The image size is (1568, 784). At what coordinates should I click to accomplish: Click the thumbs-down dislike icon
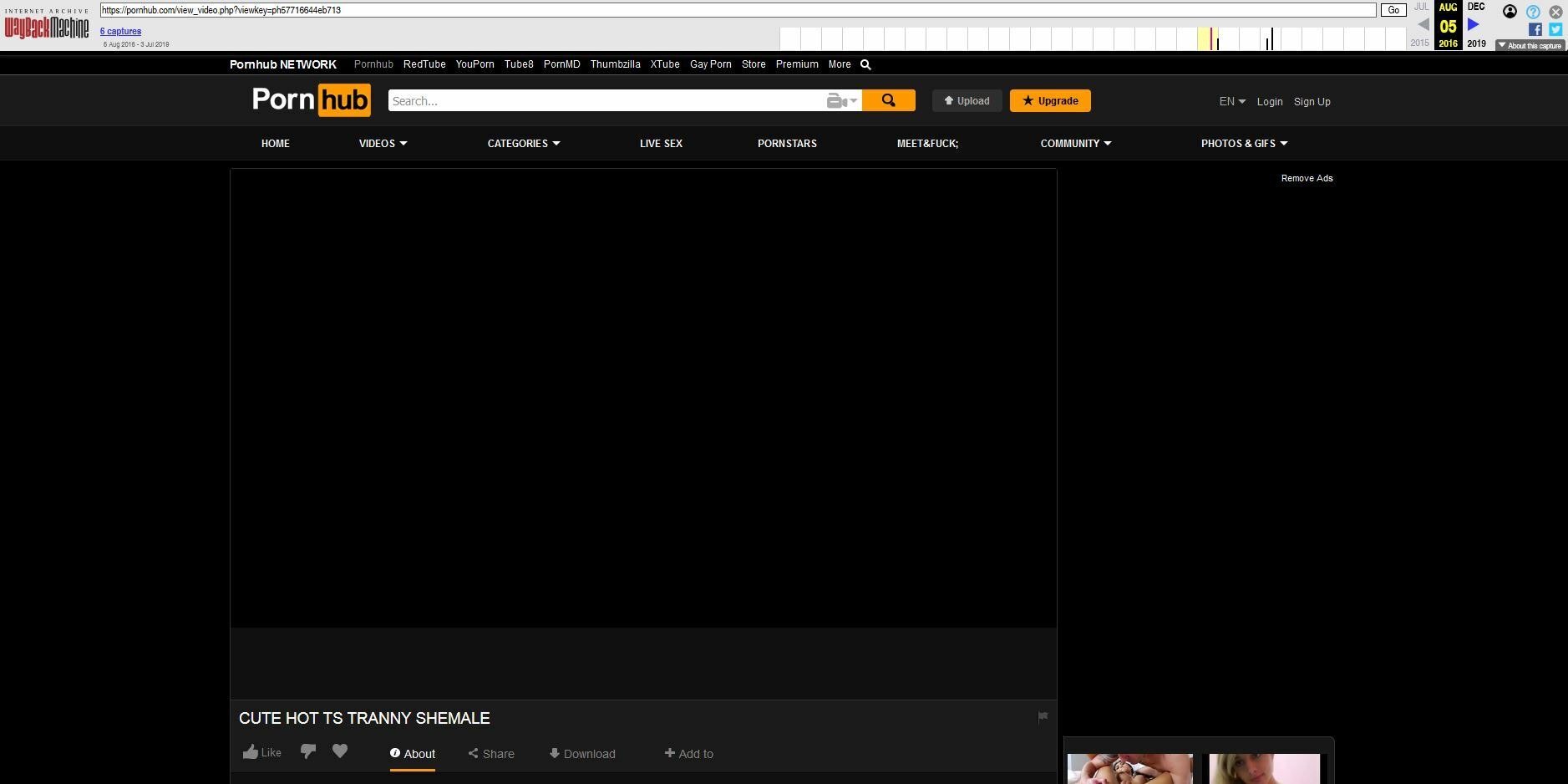click(308, 751)
